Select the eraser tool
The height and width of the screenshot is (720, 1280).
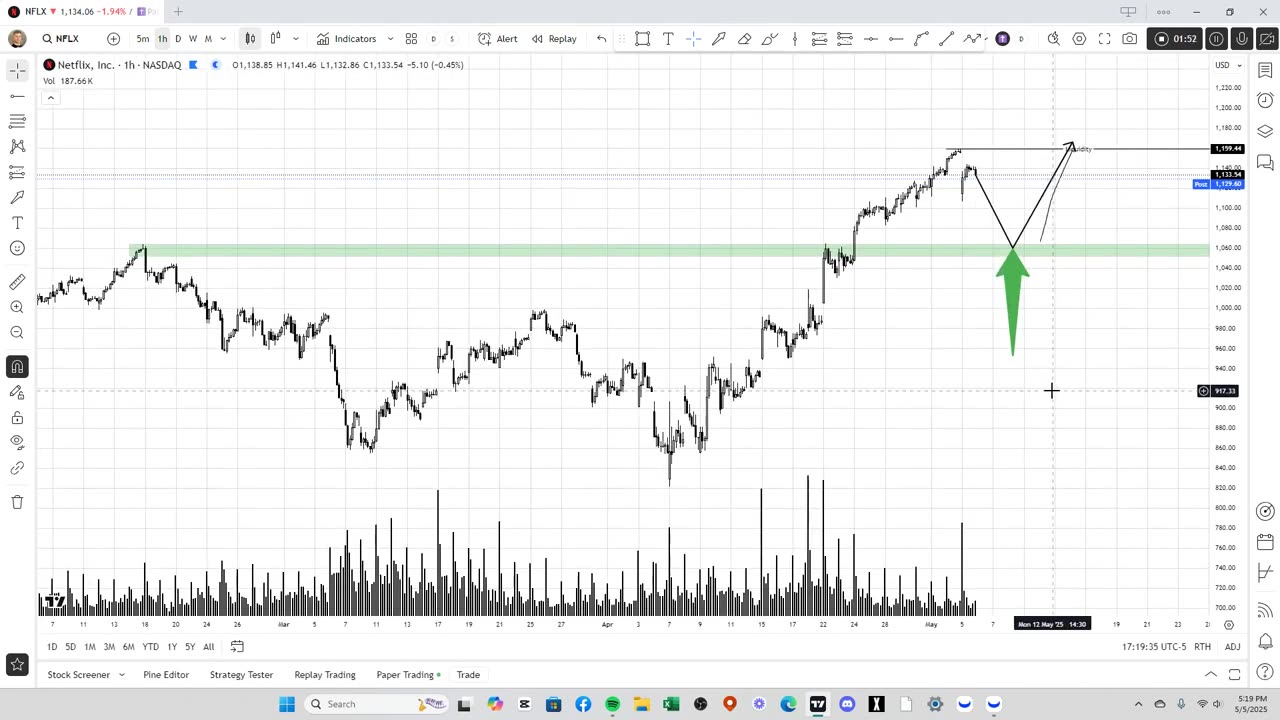[744, 39]
